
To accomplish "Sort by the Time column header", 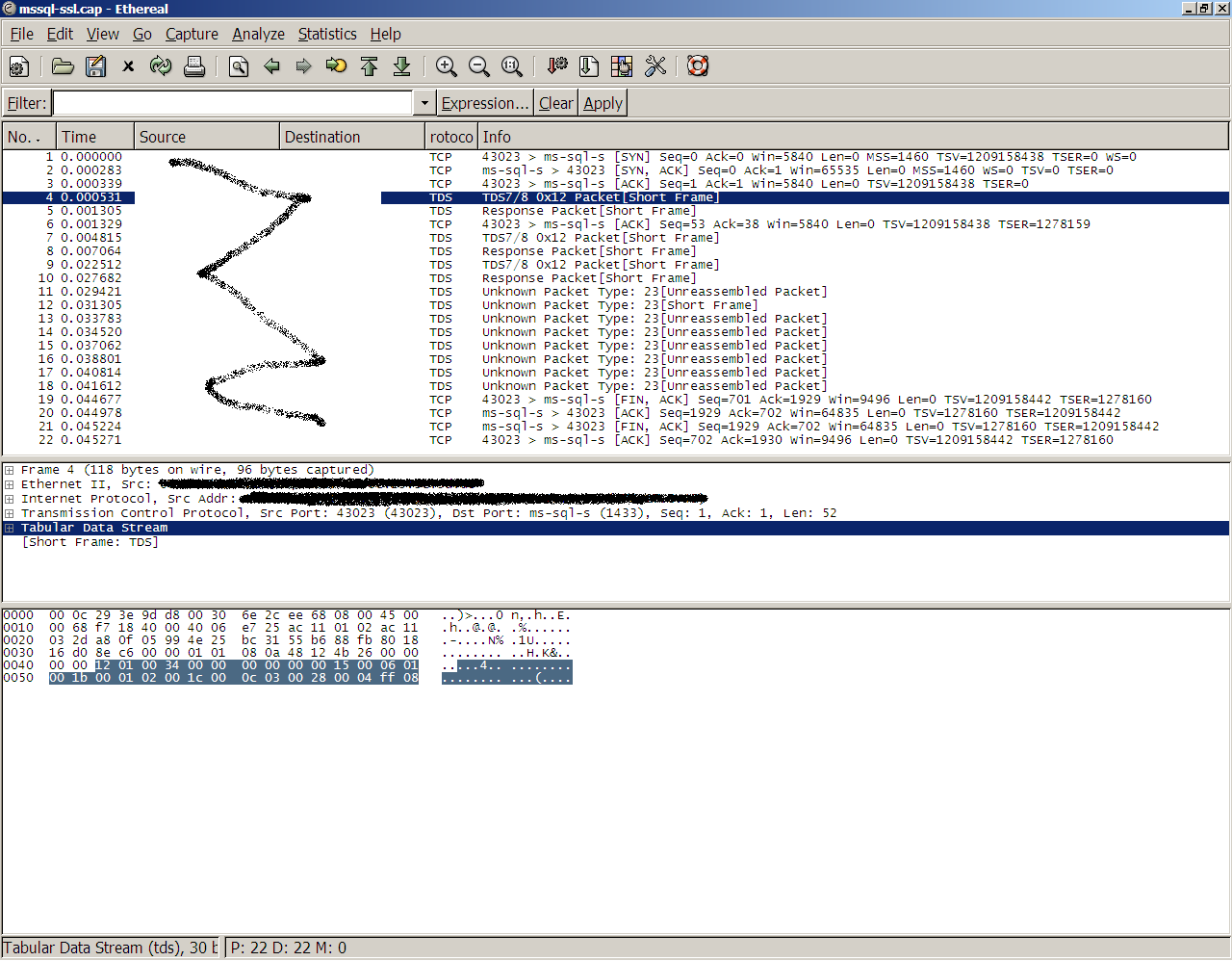I will [94, 137].
